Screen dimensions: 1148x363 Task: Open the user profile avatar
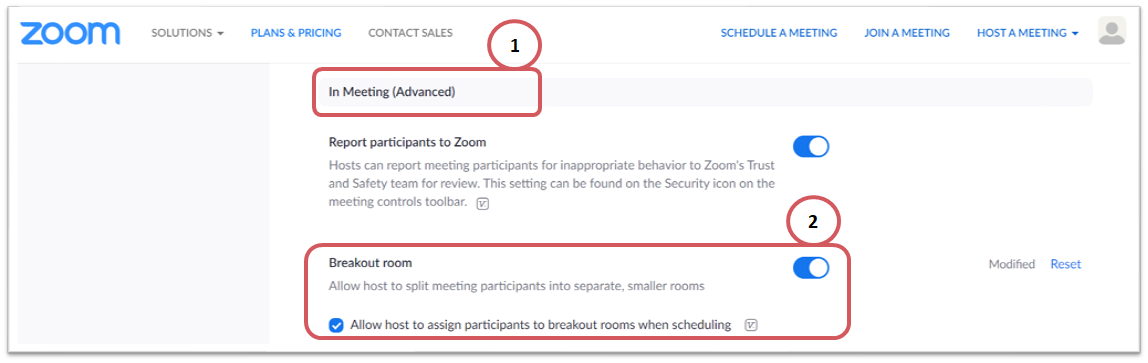point(1111,31)
